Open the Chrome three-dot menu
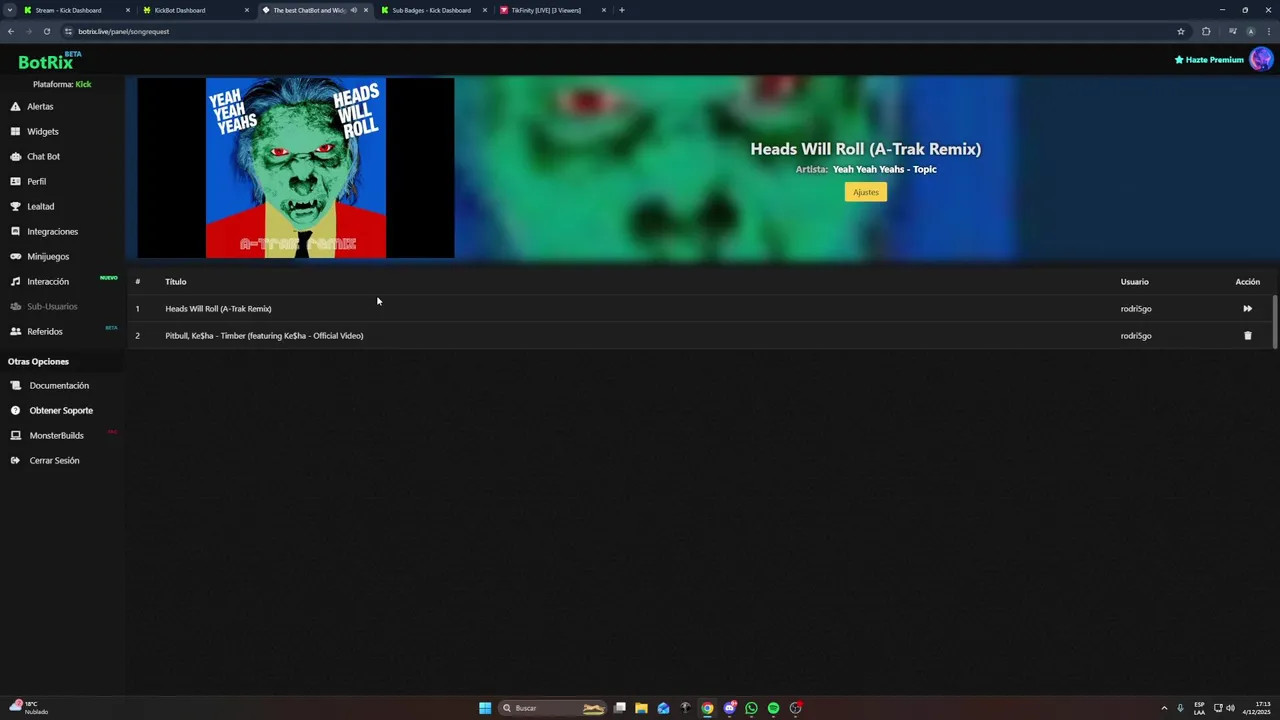Viewport: 1280px width, 720px height. [1267, 31]
